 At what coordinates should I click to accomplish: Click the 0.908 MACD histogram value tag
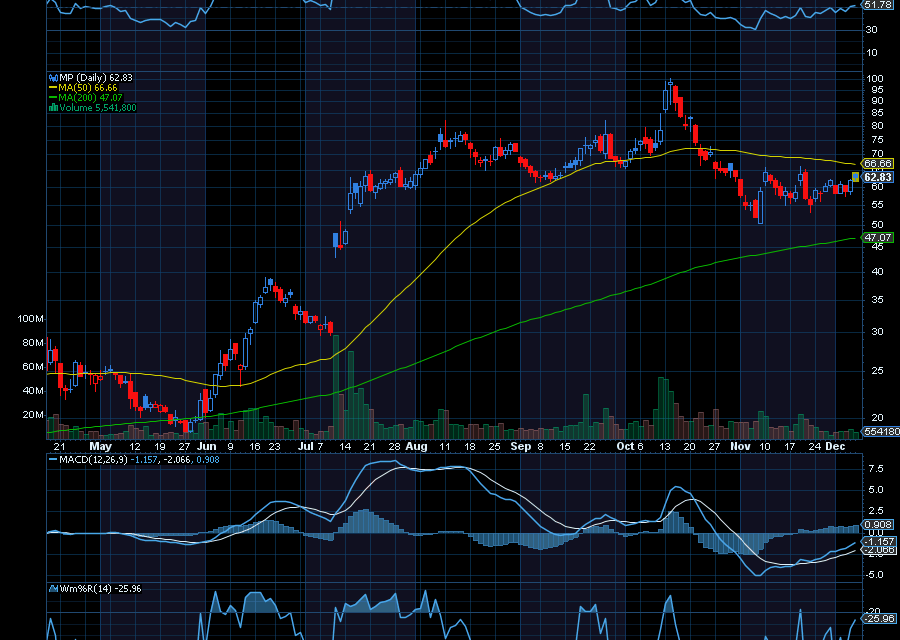876,524
